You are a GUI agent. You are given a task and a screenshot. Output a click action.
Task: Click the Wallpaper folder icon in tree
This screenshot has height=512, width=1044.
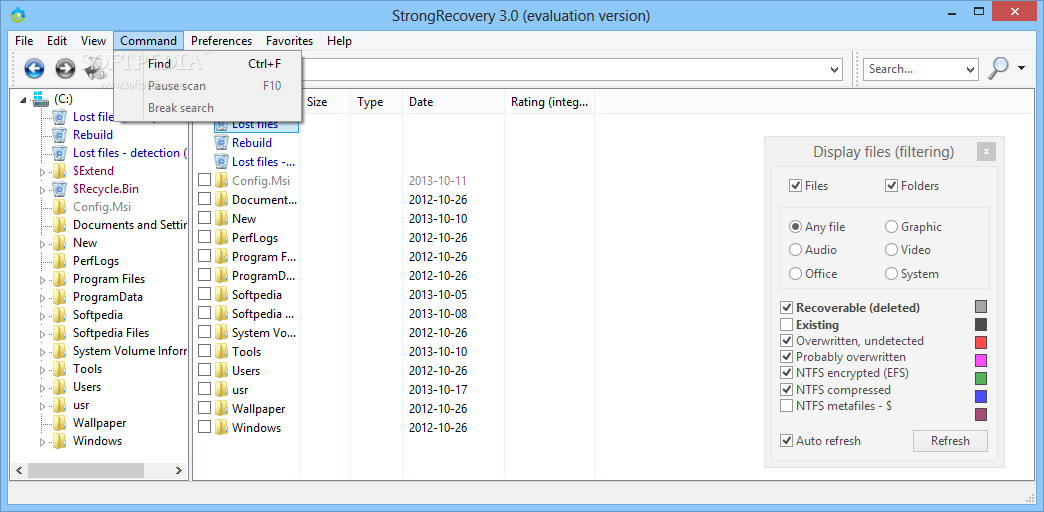coord(59,422)
